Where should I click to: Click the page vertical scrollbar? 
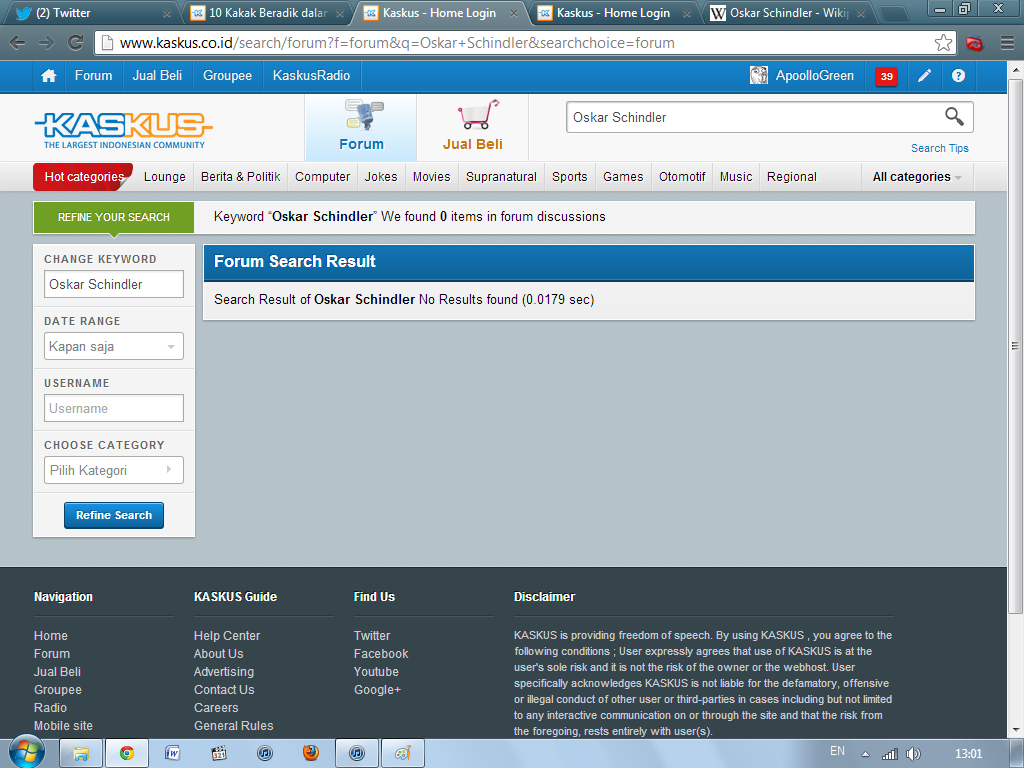(1015, 346)
